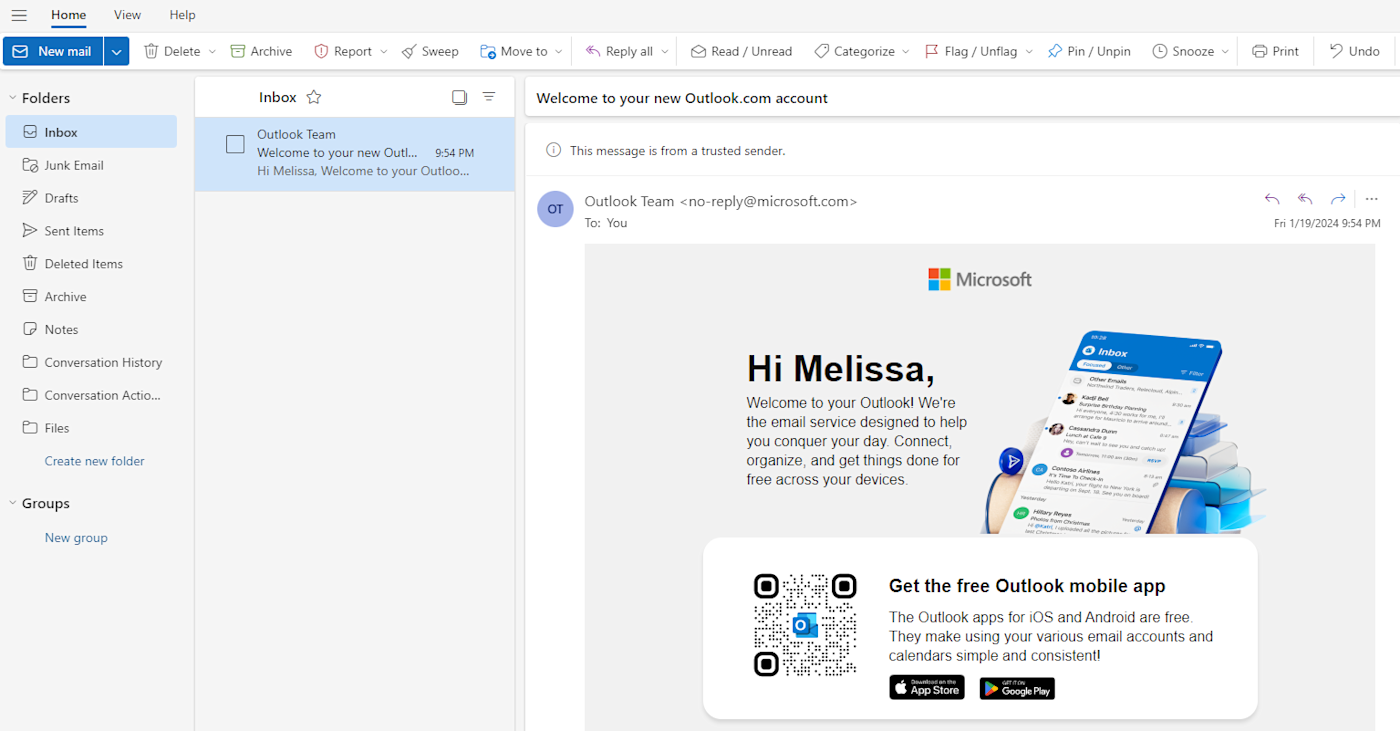Image resolution: width=1400 pixels, height=731 pixels.
Task: Open the Junk Email folder
Action: [x=91, y=165]
